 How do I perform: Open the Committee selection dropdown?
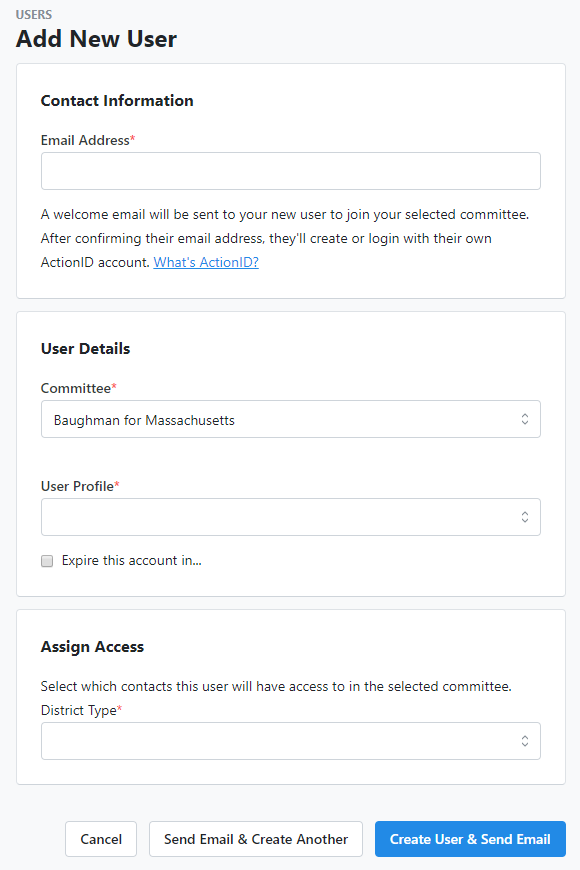tap(290, 419)
